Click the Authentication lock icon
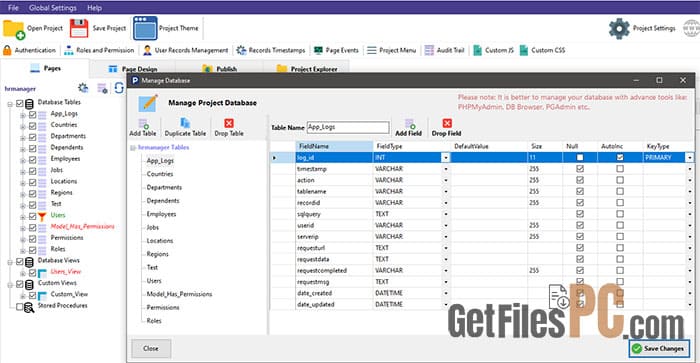 click(x=7, y=50)
